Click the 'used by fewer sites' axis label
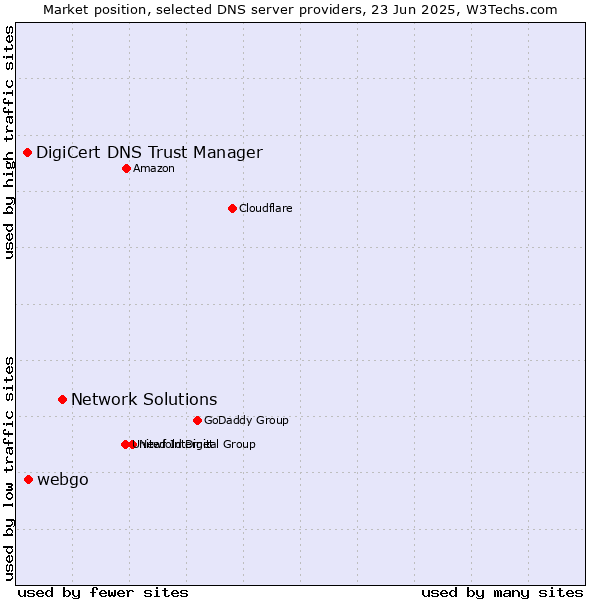Image resolution: width=600 pixels, height=600 pixels. [103, 593]
